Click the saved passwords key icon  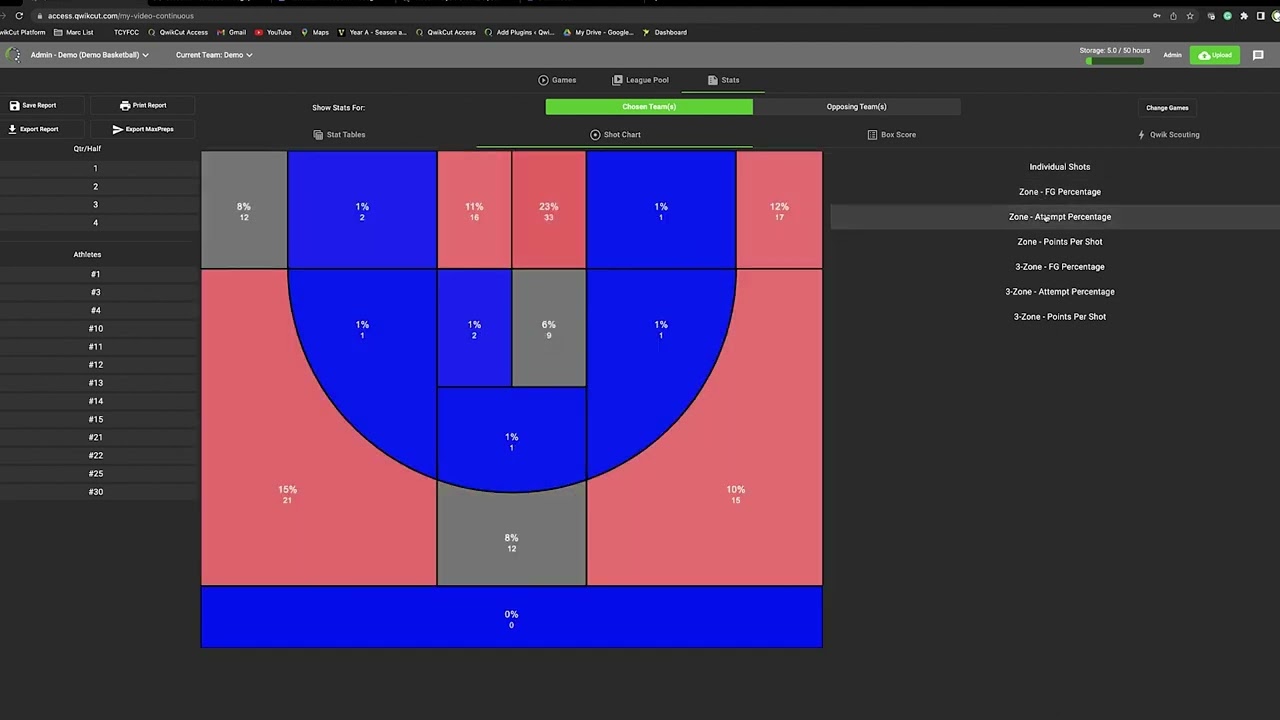tap(1157, 16)
